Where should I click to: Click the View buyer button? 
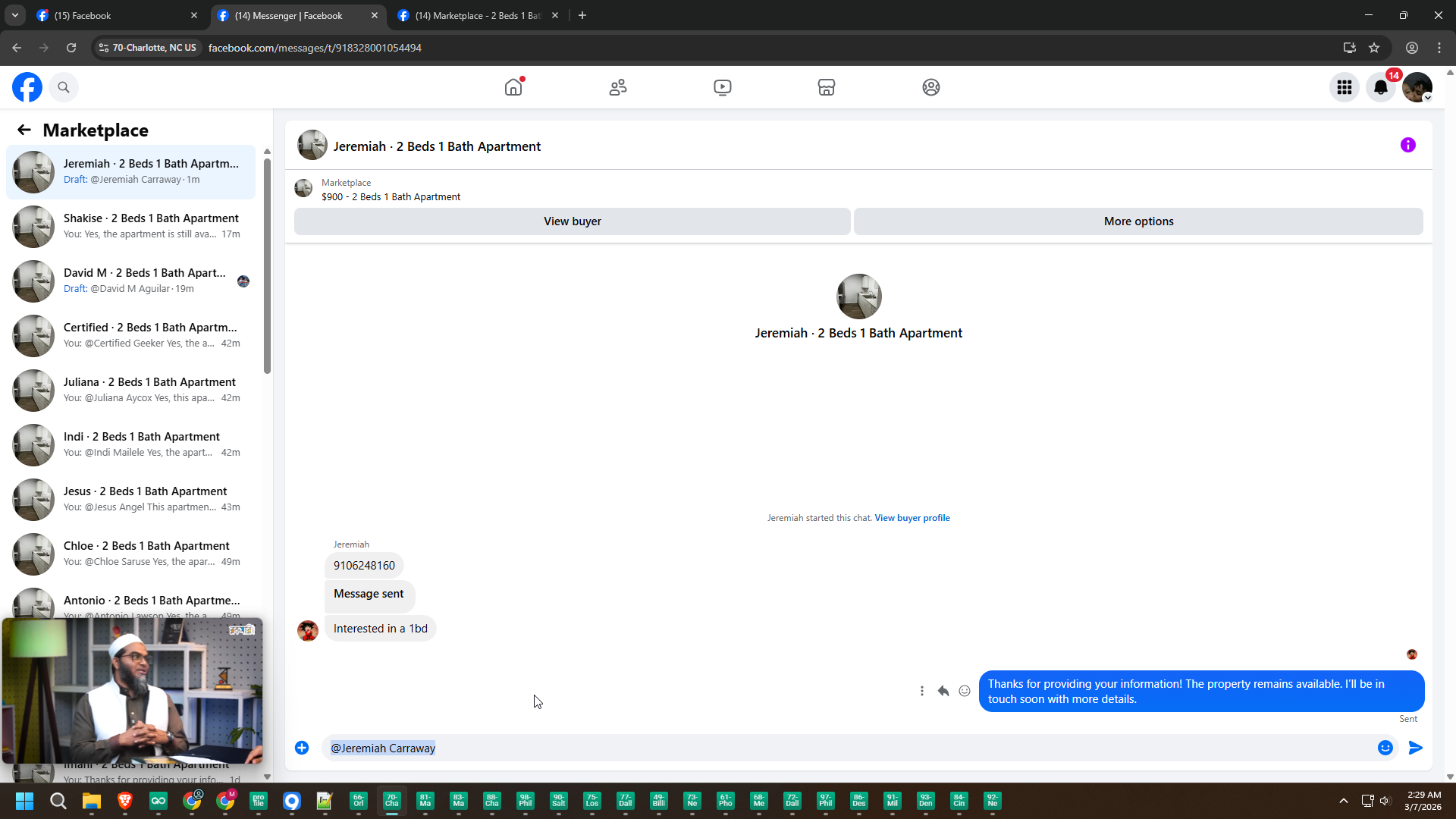pyautogui.click(x=572, y=221)
